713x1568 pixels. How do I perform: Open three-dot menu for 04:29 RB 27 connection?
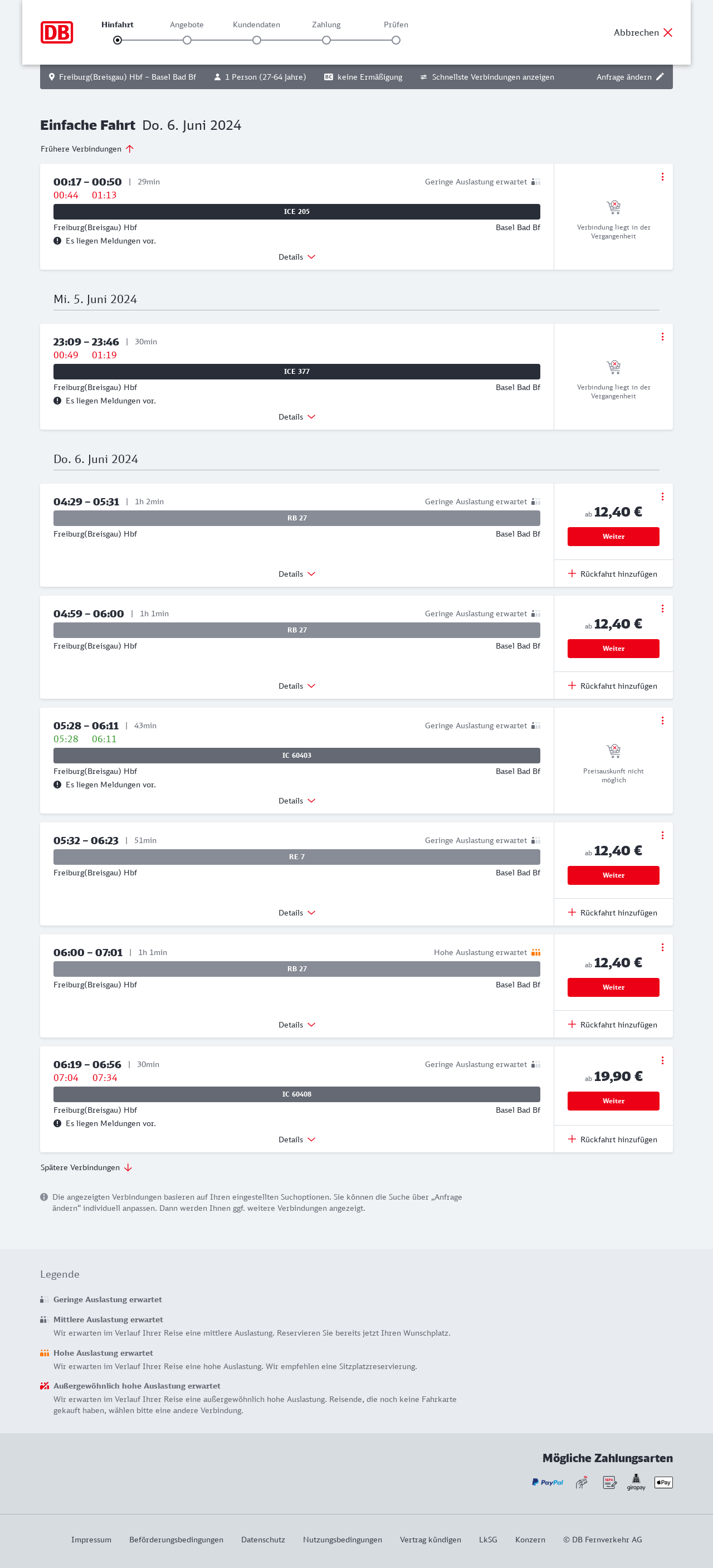(662, 496)
